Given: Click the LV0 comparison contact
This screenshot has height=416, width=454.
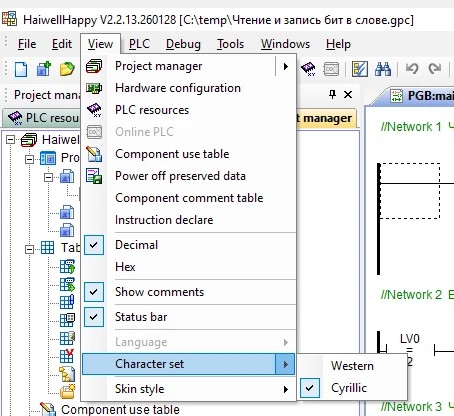Looking at the screenshot, I should coord(410,350).
